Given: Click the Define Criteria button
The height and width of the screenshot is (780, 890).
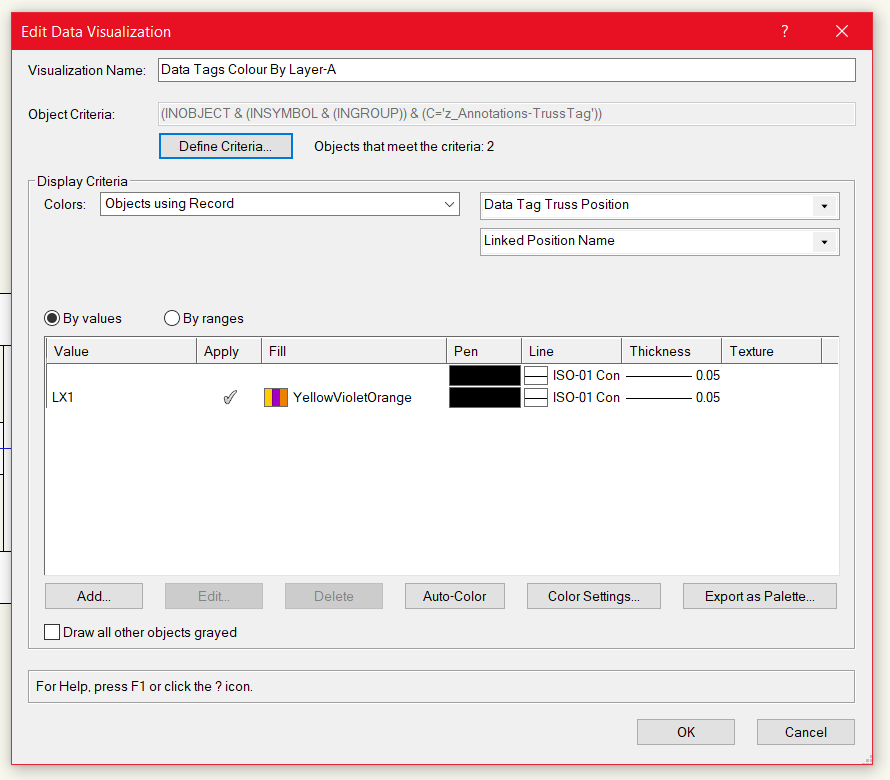Looking at the screenshot, I should (225, 145).
